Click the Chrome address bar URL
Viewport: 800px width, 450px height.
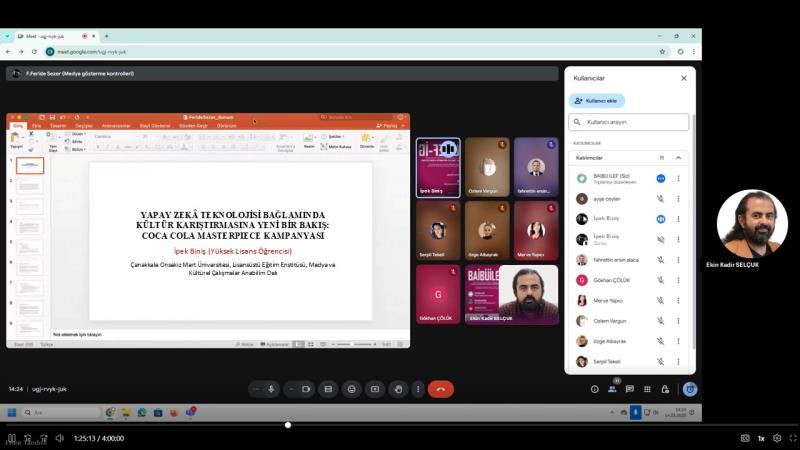tap(91, 52)
